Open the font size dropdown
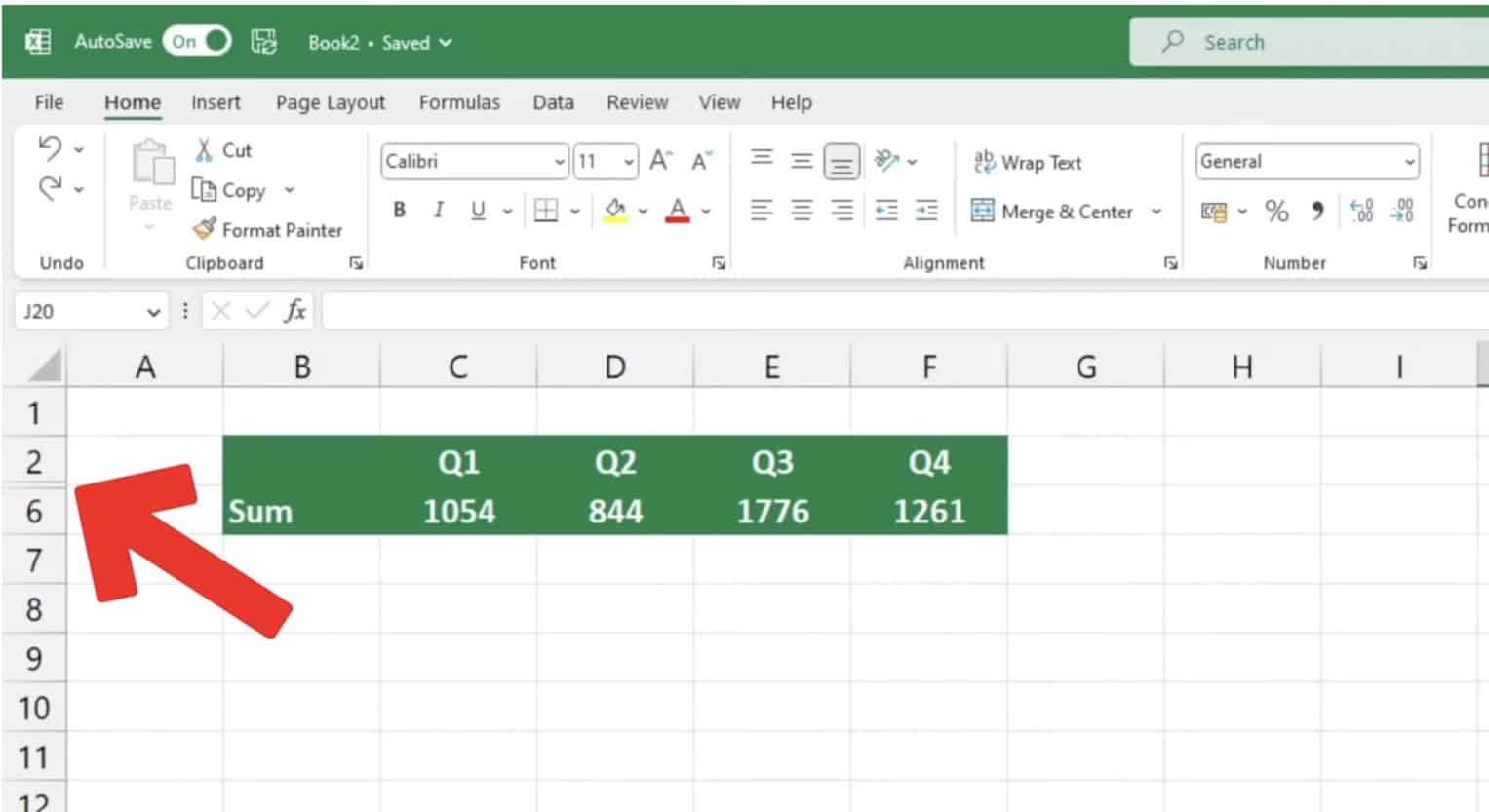The image size is (1489, 812). 629,161
